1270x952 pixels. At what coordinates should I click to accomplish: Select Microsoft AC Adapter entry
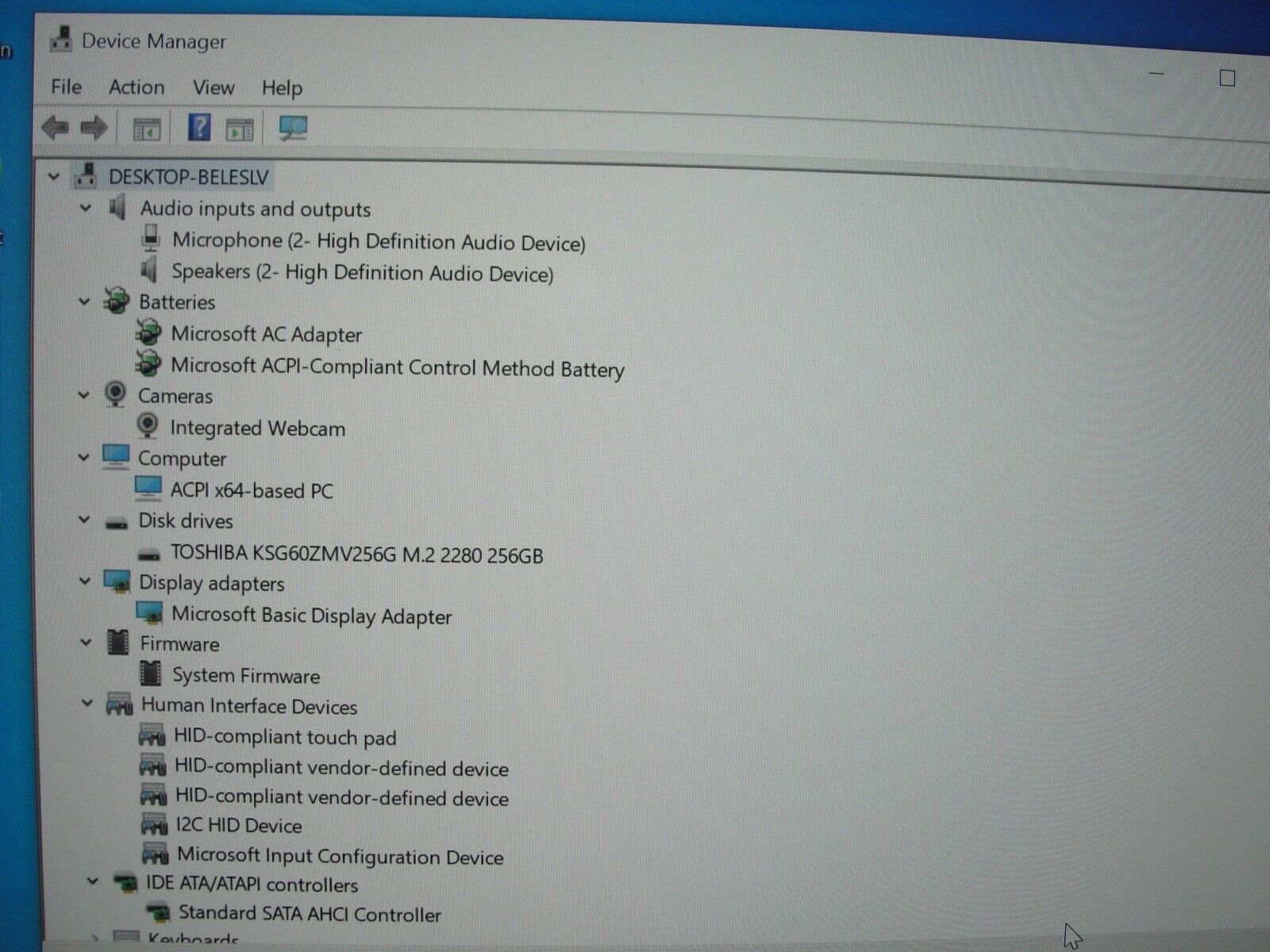[x=266, y=334]
